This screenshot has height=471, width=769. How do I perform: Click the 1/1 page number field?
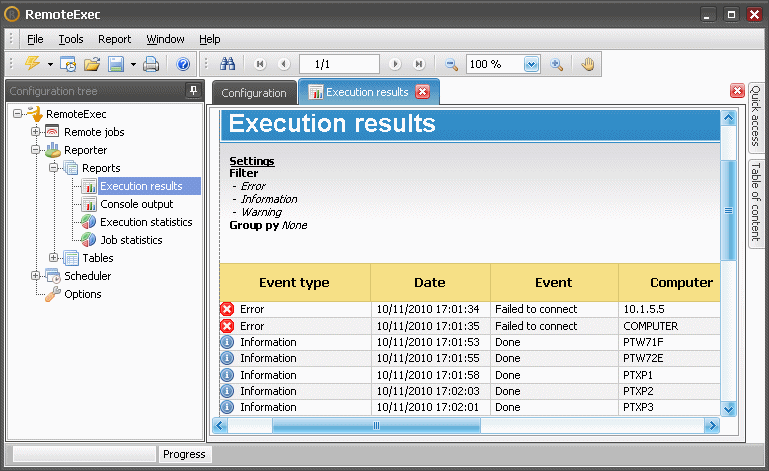pos(339,64)
